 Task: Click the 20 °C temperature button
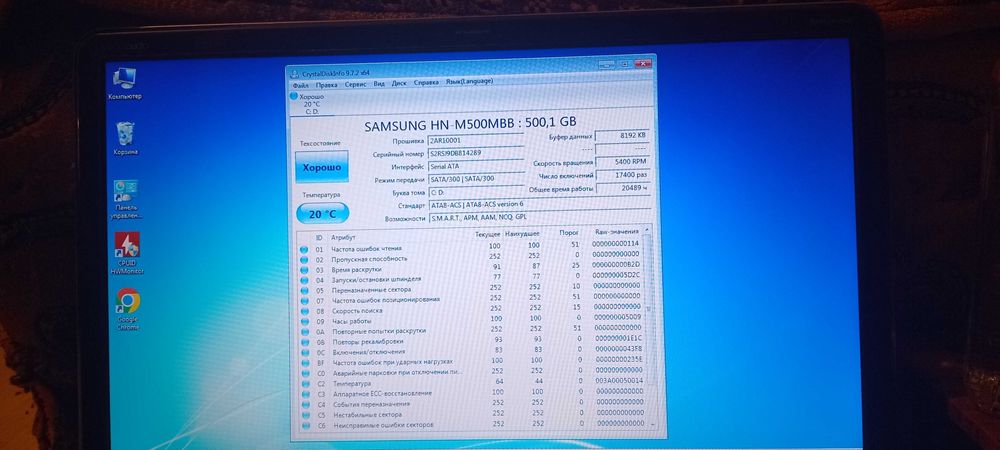pos(322,214)
